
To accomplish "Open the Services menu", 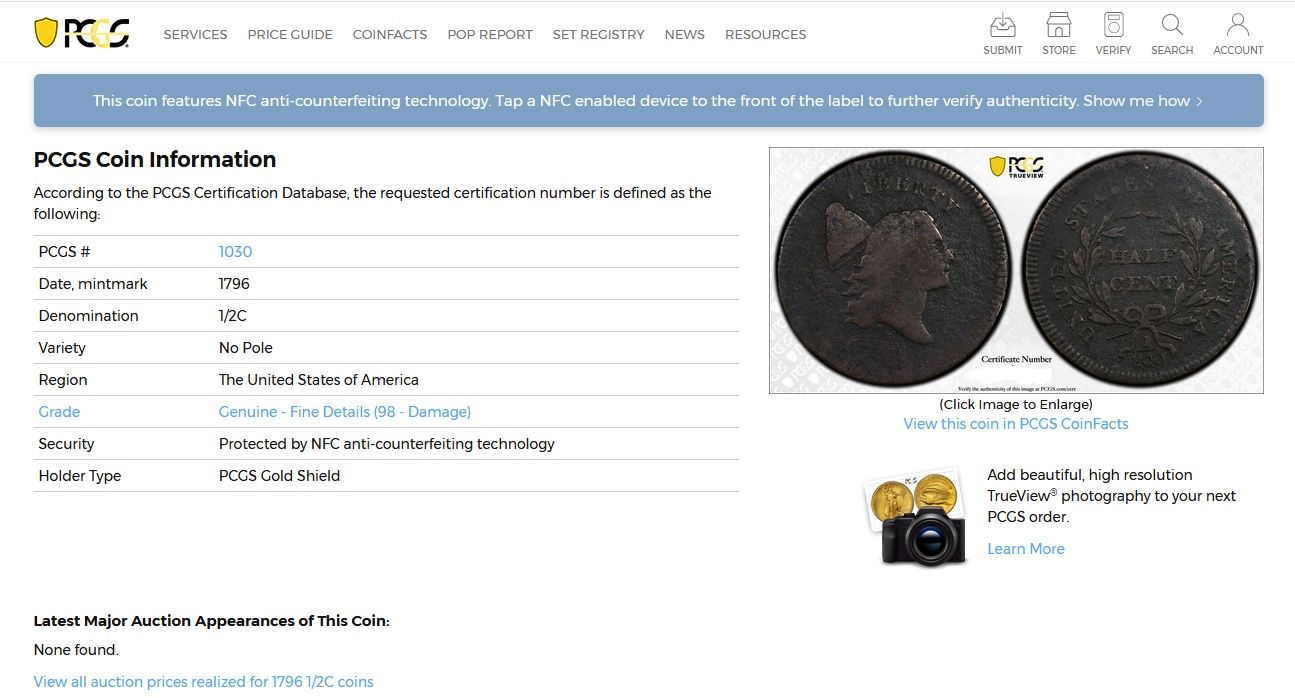I will pyautogui.click(x=195, y=34).
